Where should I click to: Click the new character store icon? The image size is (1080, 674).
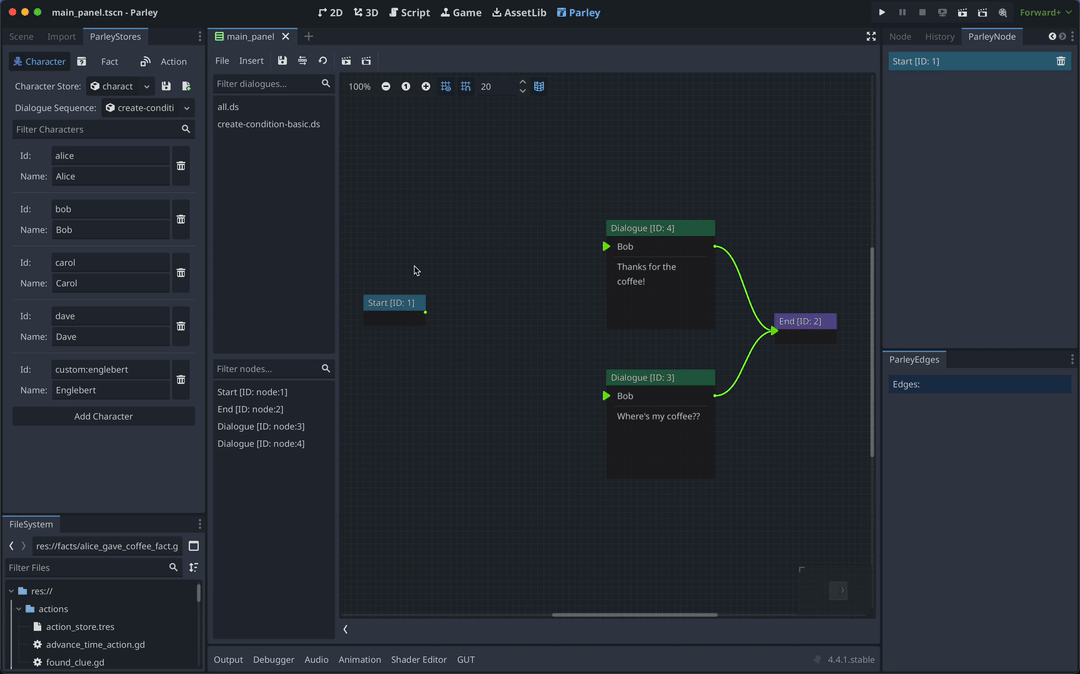[188, 86]
